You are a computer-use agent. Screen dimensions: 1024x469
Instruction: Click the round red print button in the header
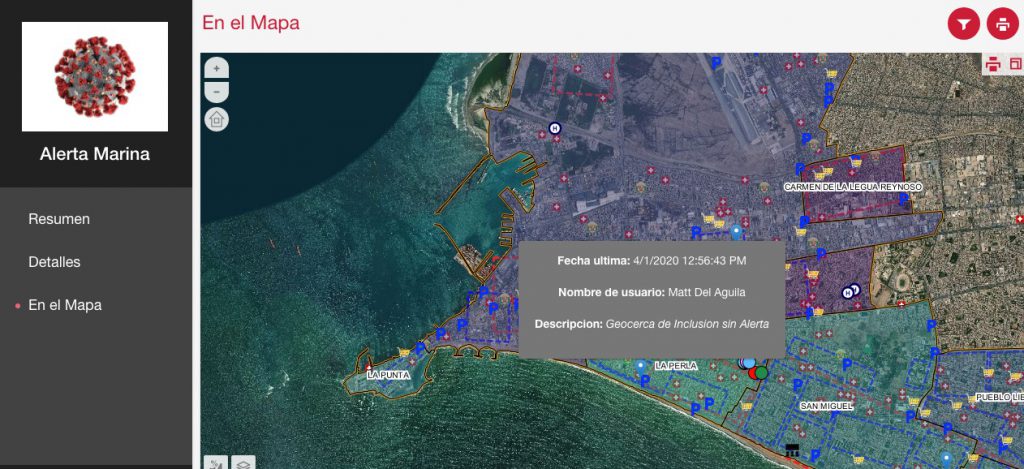pos(1002,25)
